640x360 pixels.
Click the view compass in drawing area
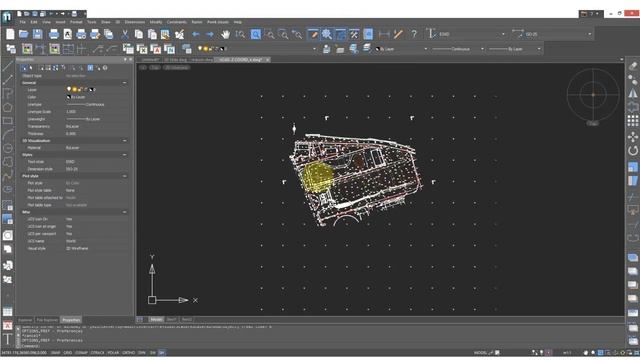point(593,95)
